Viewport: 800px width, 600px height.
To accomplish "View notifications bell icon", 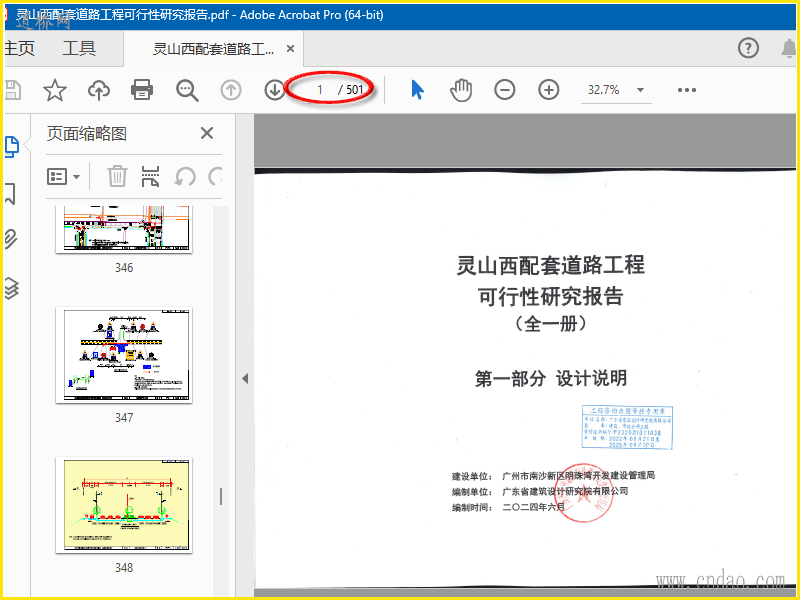I will pyautogui.click(x=789, y=48).
